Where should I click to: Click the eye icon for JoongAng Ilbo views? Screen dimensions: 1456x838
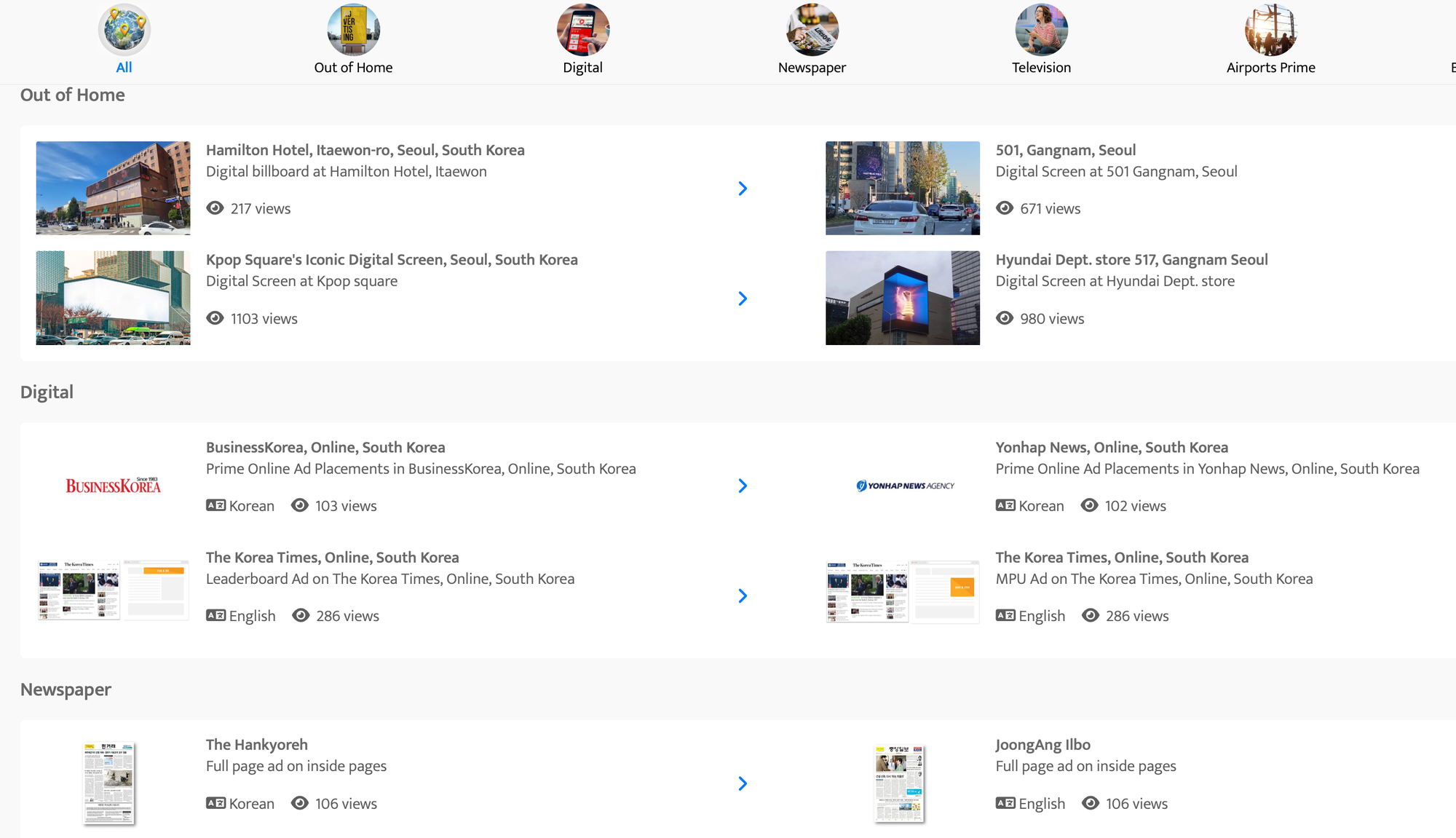point(1091,803)
